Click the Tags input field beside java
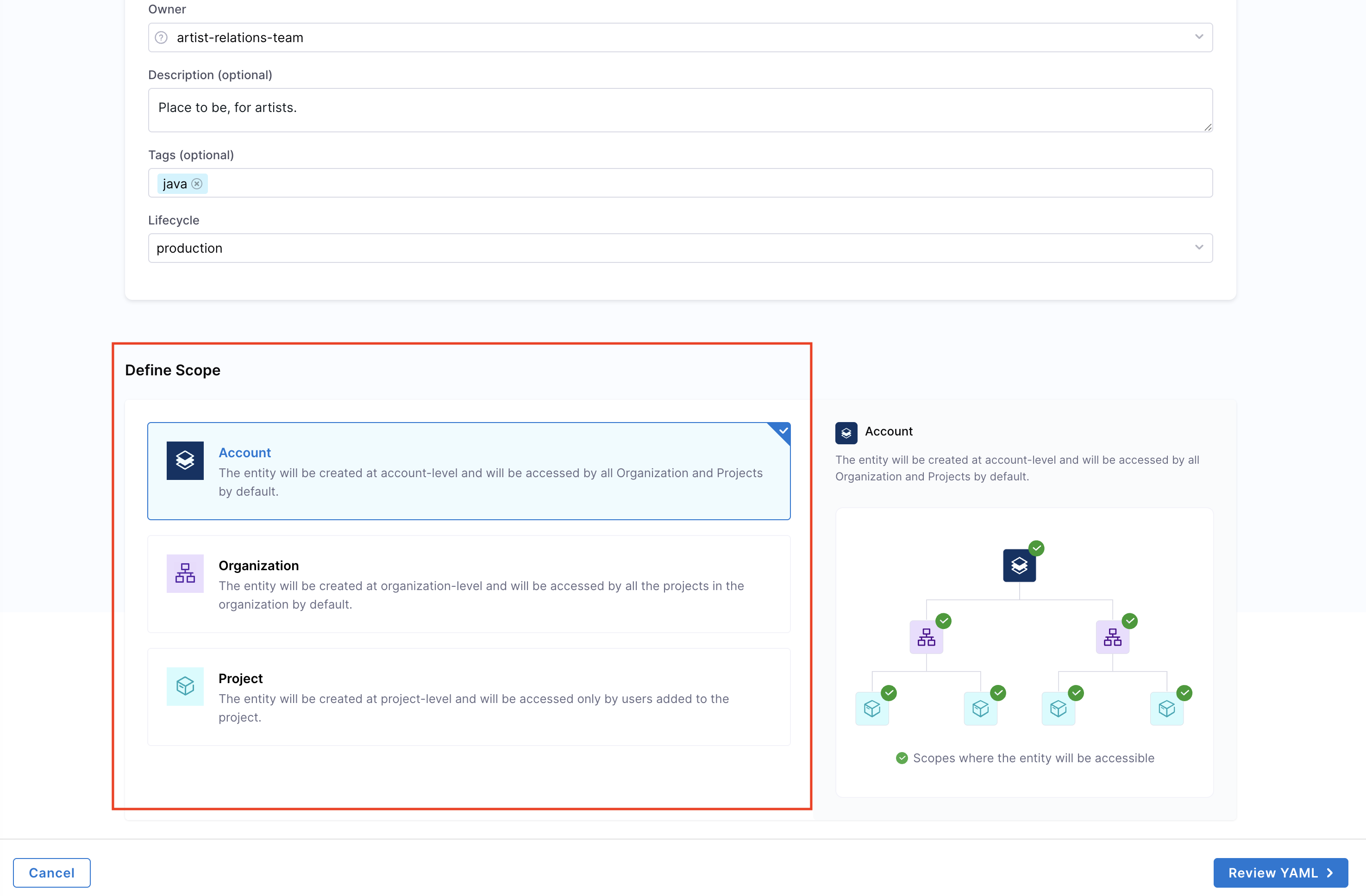 tap(689, 183)
